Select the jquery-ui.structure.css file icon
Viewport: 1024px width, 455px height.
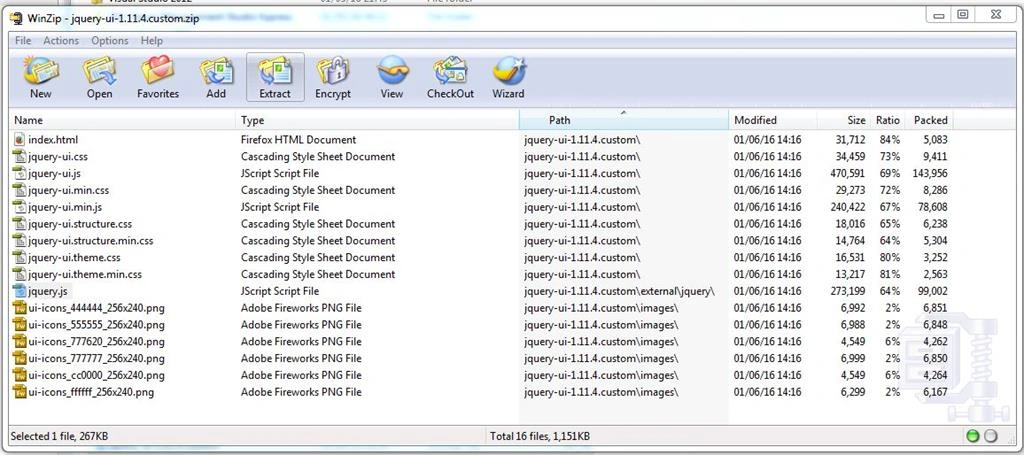pos(19,224)
